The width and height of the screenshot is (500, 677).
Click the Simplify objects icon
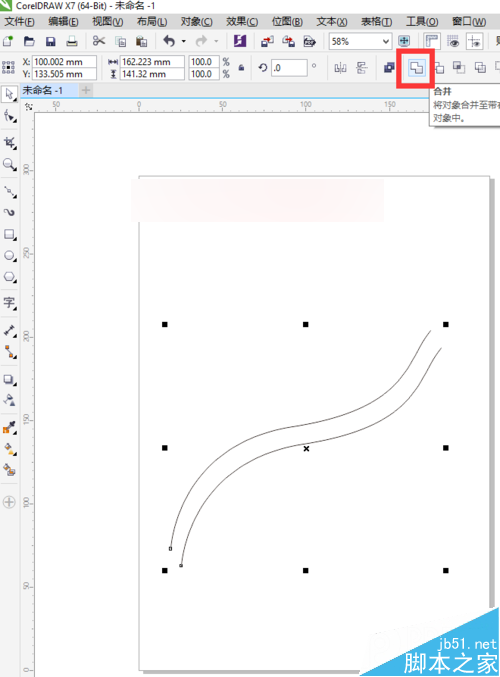click(480, 68)
